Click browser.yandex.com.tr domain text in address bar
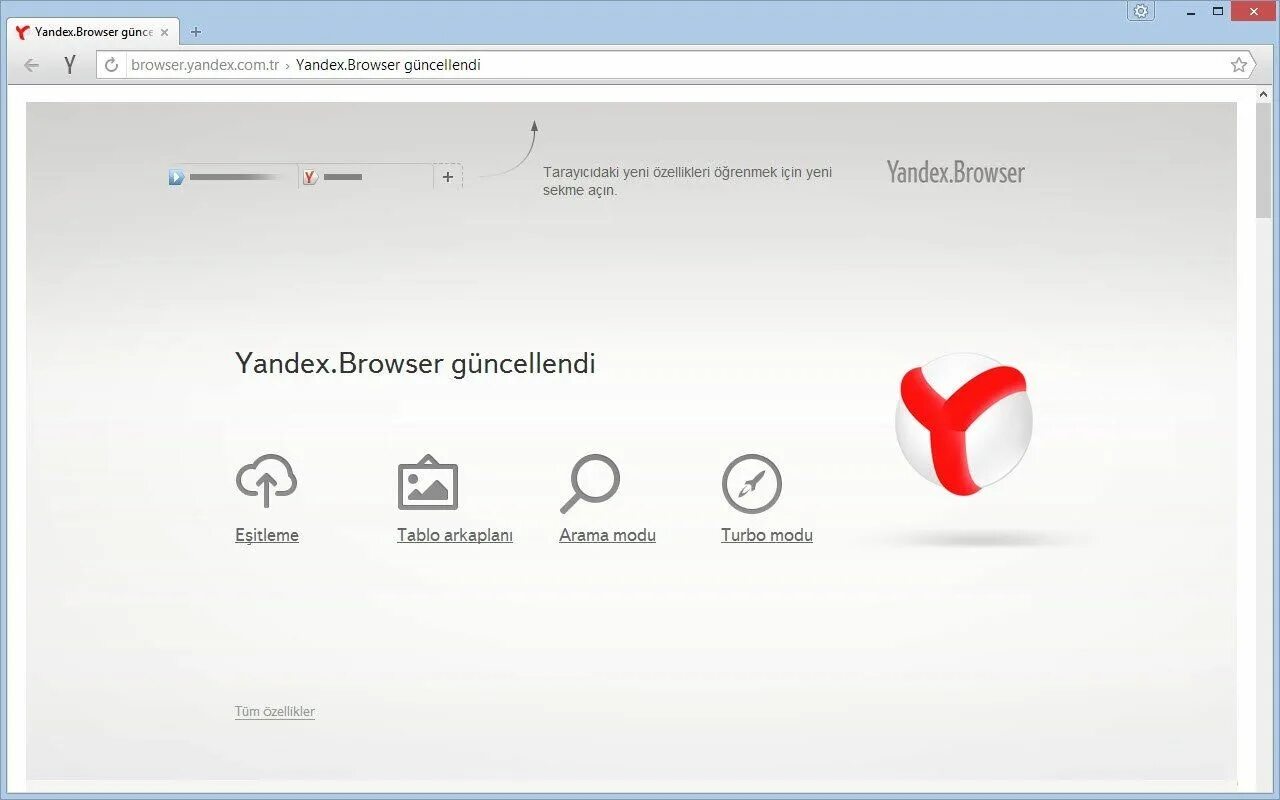The width and height of the screenshot is (1280, 800). coord(205,65)
